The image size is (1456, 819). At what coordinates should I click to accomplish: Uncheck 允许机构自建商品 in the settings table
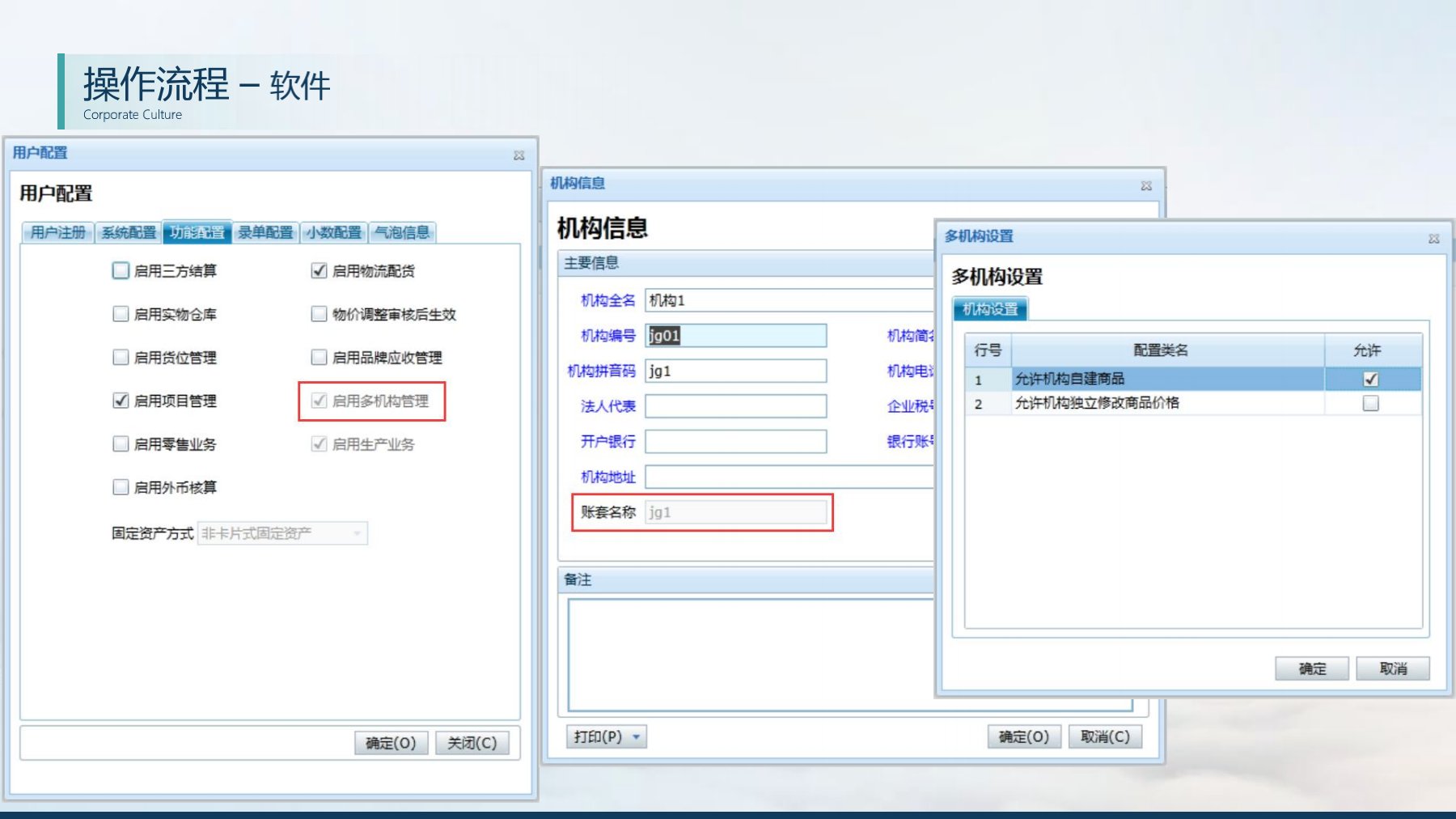1369,377
